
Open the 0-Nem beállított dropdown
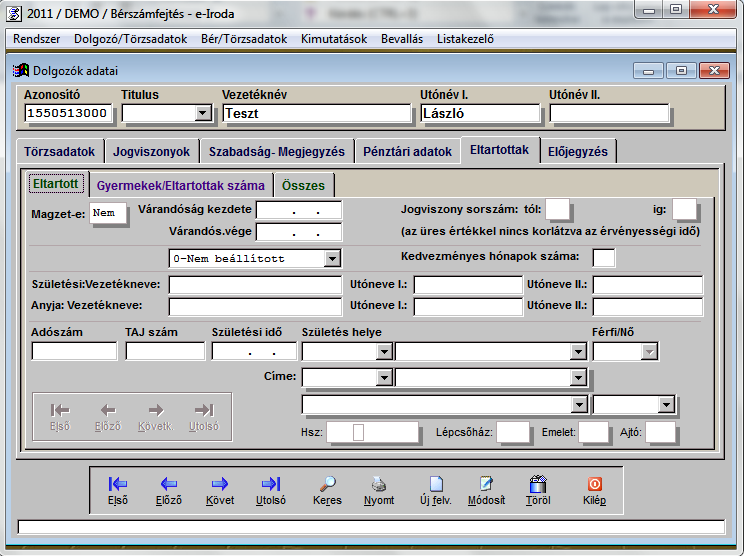tap(332, 259)
